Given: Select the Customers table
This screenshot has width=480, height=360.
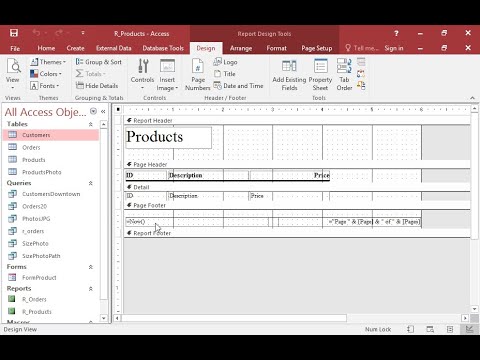Looking at the screenshot, I should click(51, 135).
